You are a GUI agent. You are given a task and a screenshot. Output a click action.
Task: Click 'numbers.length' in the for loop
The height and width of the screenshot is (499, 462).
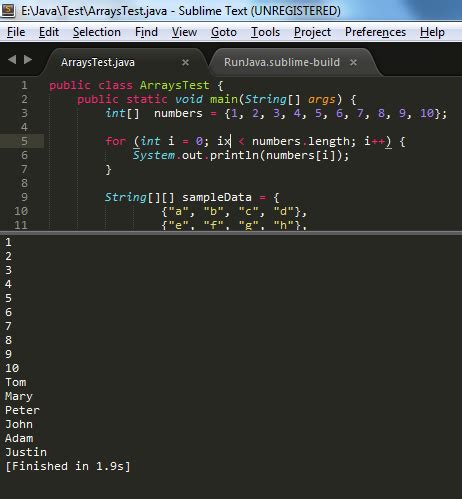click(x=301, y=141)
